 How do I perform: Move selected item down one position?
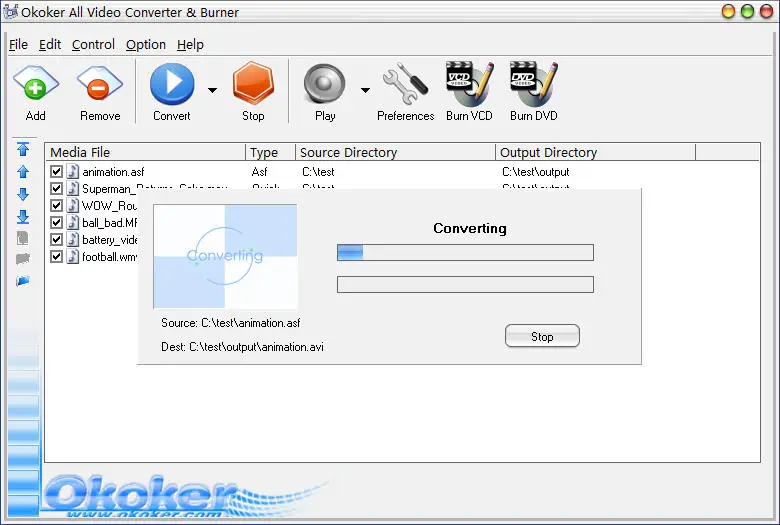click(23, 194)
